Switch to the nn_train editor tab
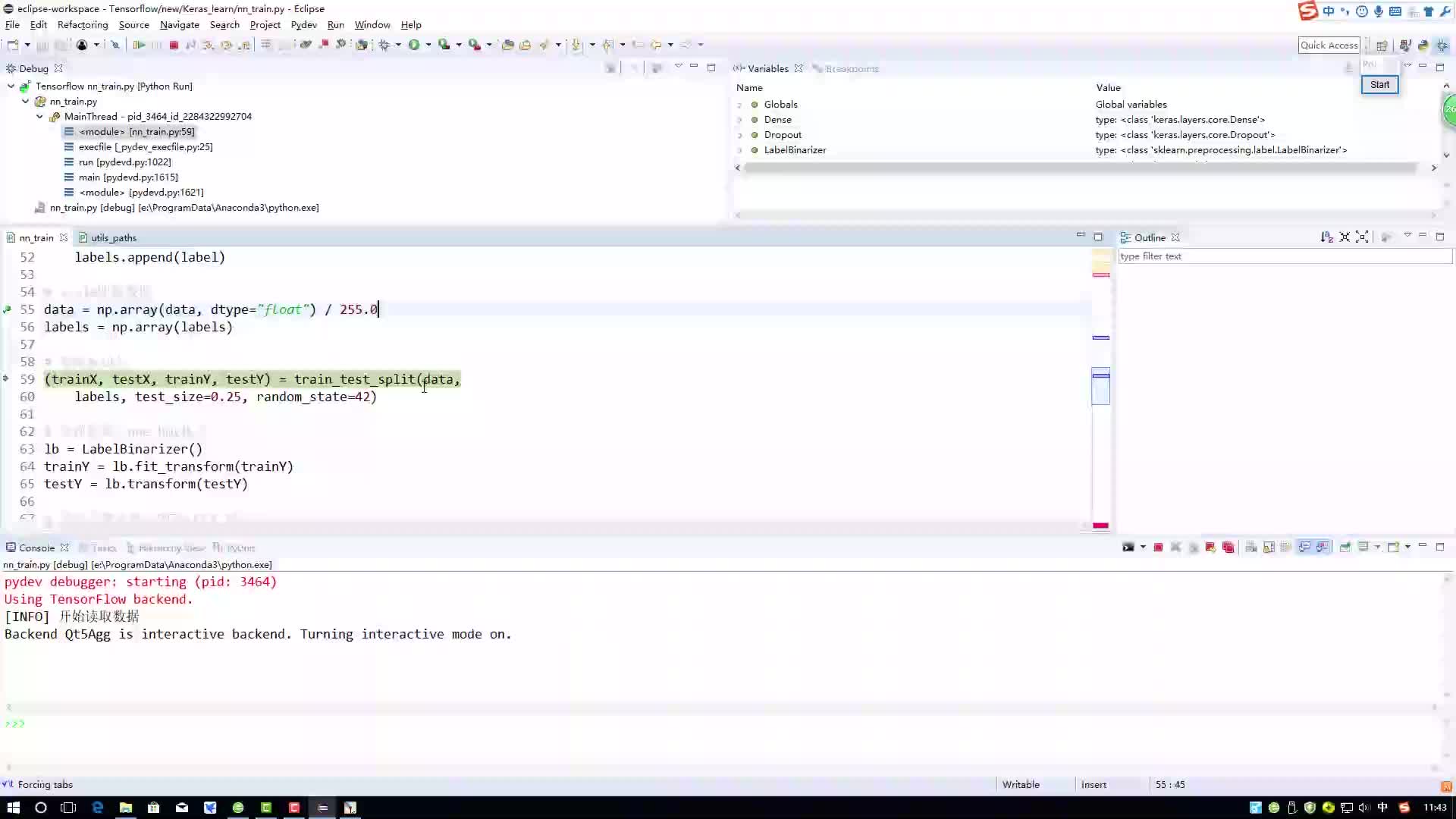The height and width of the screenshot is (819, 1456). [35, 237]
